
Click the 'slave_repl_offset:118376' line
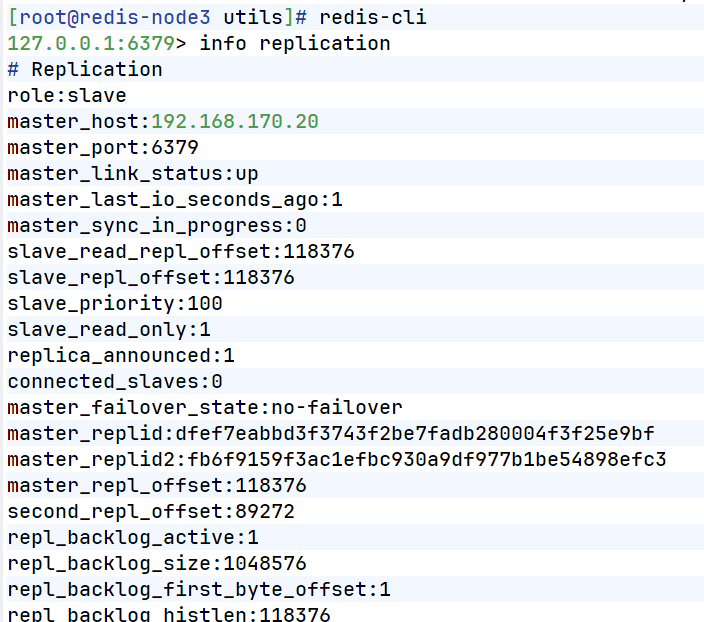151,278
